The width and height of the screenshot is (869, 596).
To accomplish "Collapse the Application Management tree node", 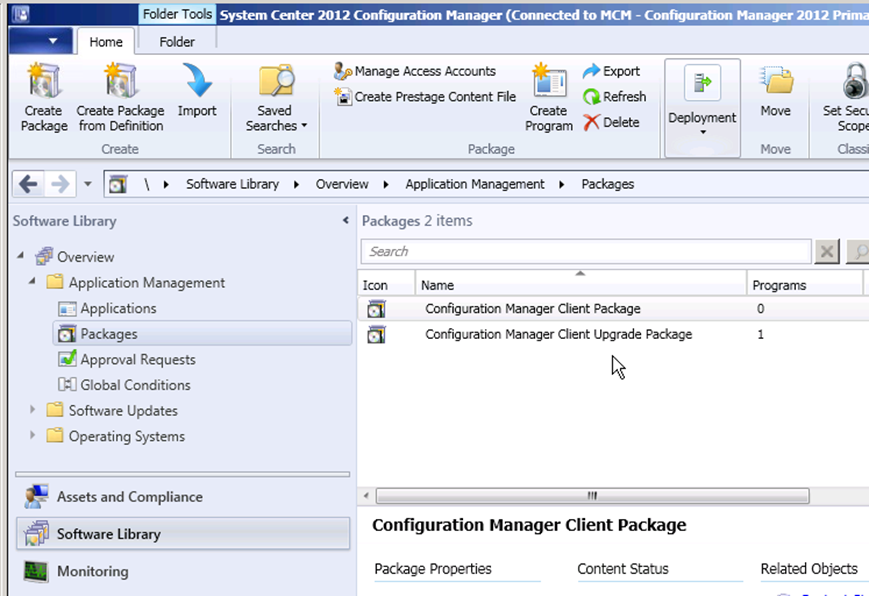I will (32, 282).
